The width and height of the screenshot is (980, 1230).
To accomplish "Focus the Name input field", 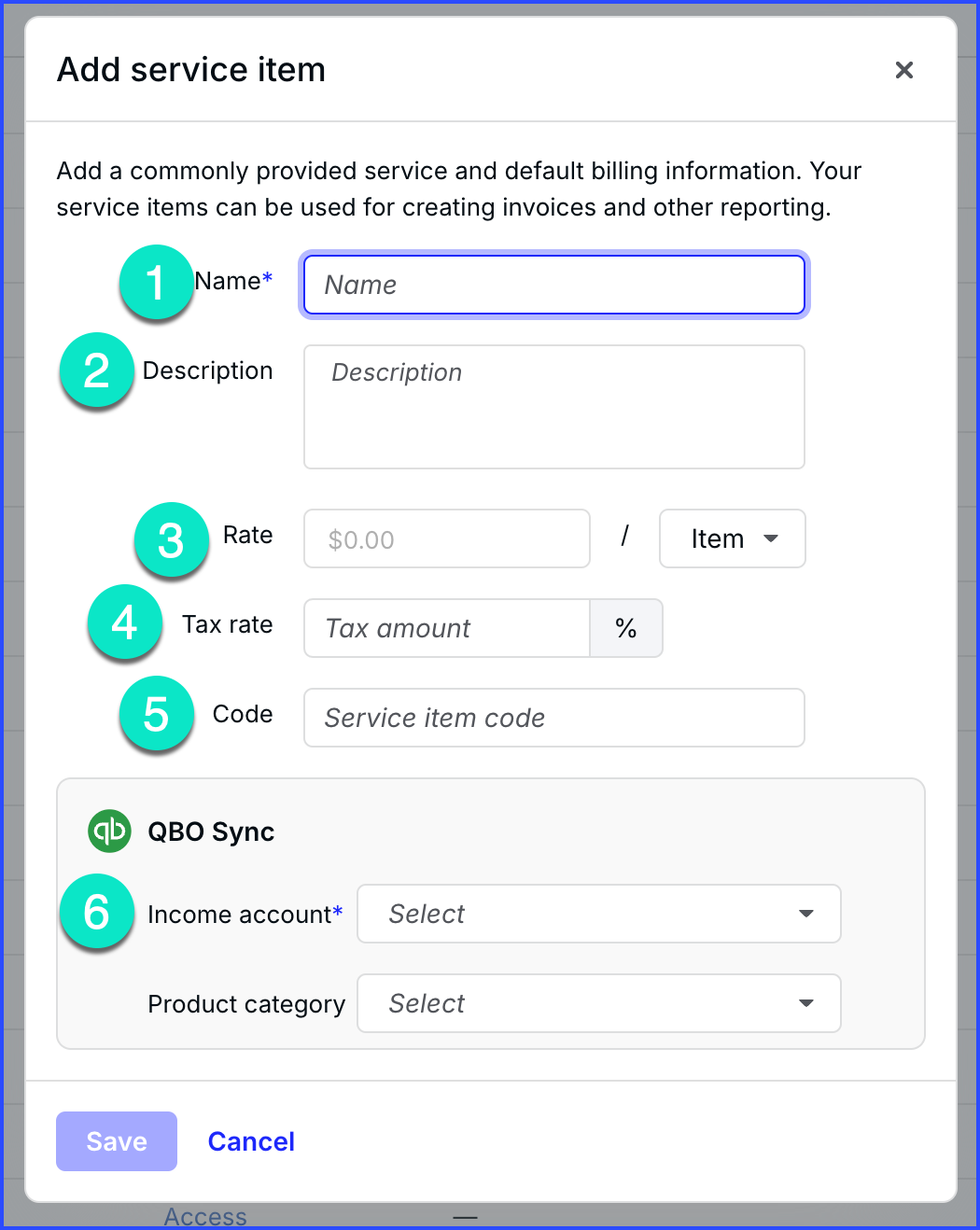I will point(553,285).
